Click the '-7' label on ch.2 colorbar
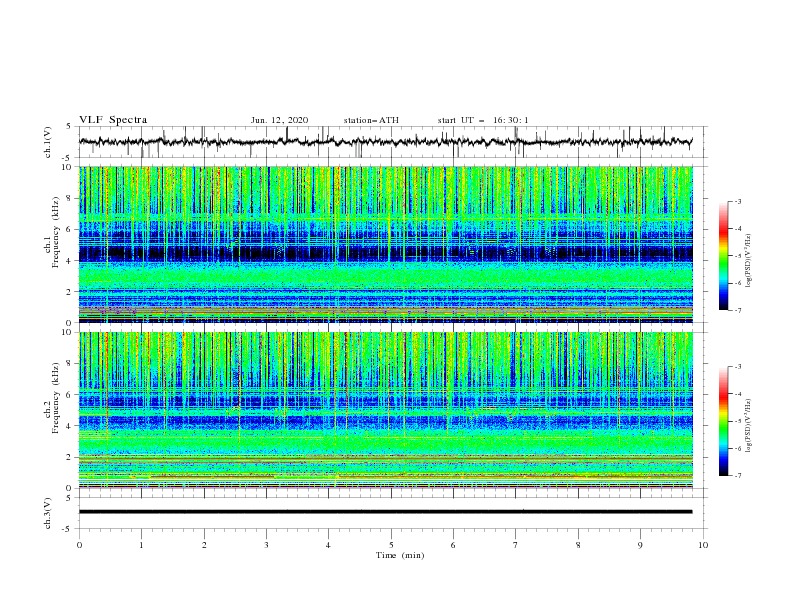Image resolution: width=792 pixels, height=612 pixels. 737,476
